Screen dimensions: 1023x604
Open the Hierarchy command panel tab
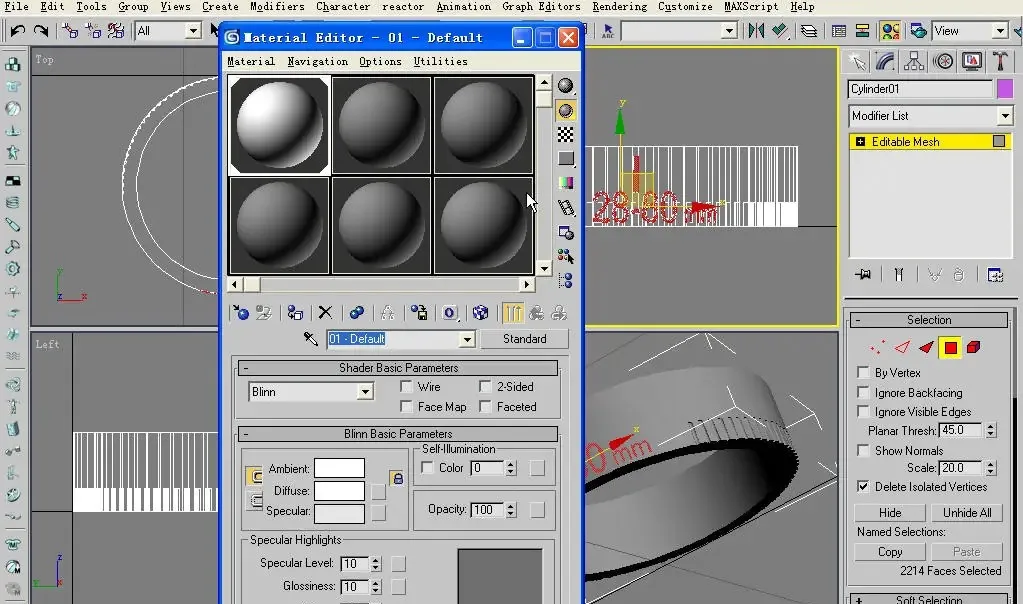[914, 61]
